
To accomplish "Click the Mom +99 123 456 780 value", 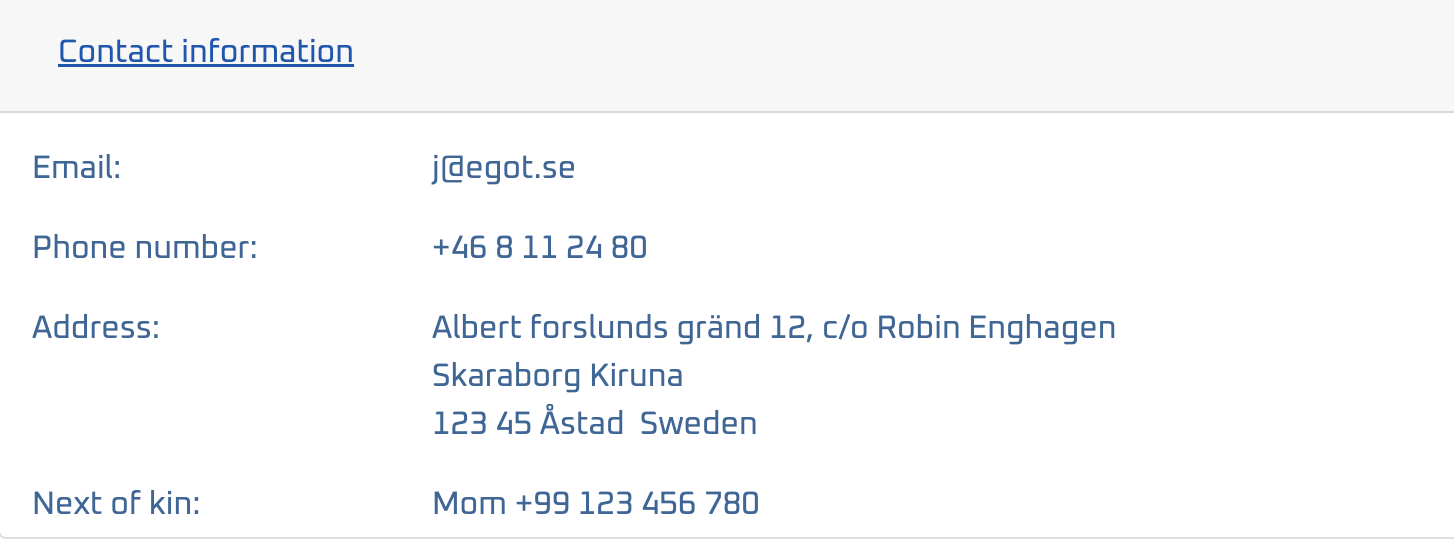I will (596, 503).
